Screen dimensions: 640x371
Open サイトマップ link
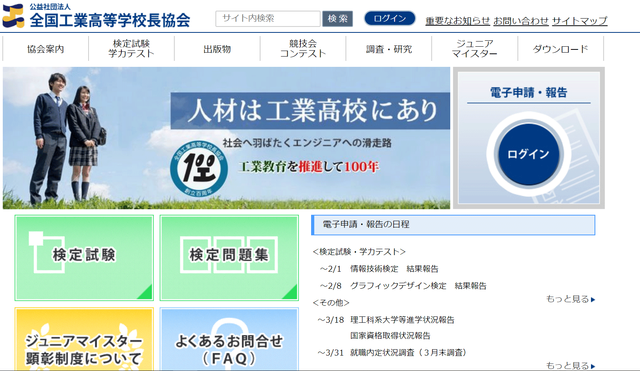[x=580, y=20]
